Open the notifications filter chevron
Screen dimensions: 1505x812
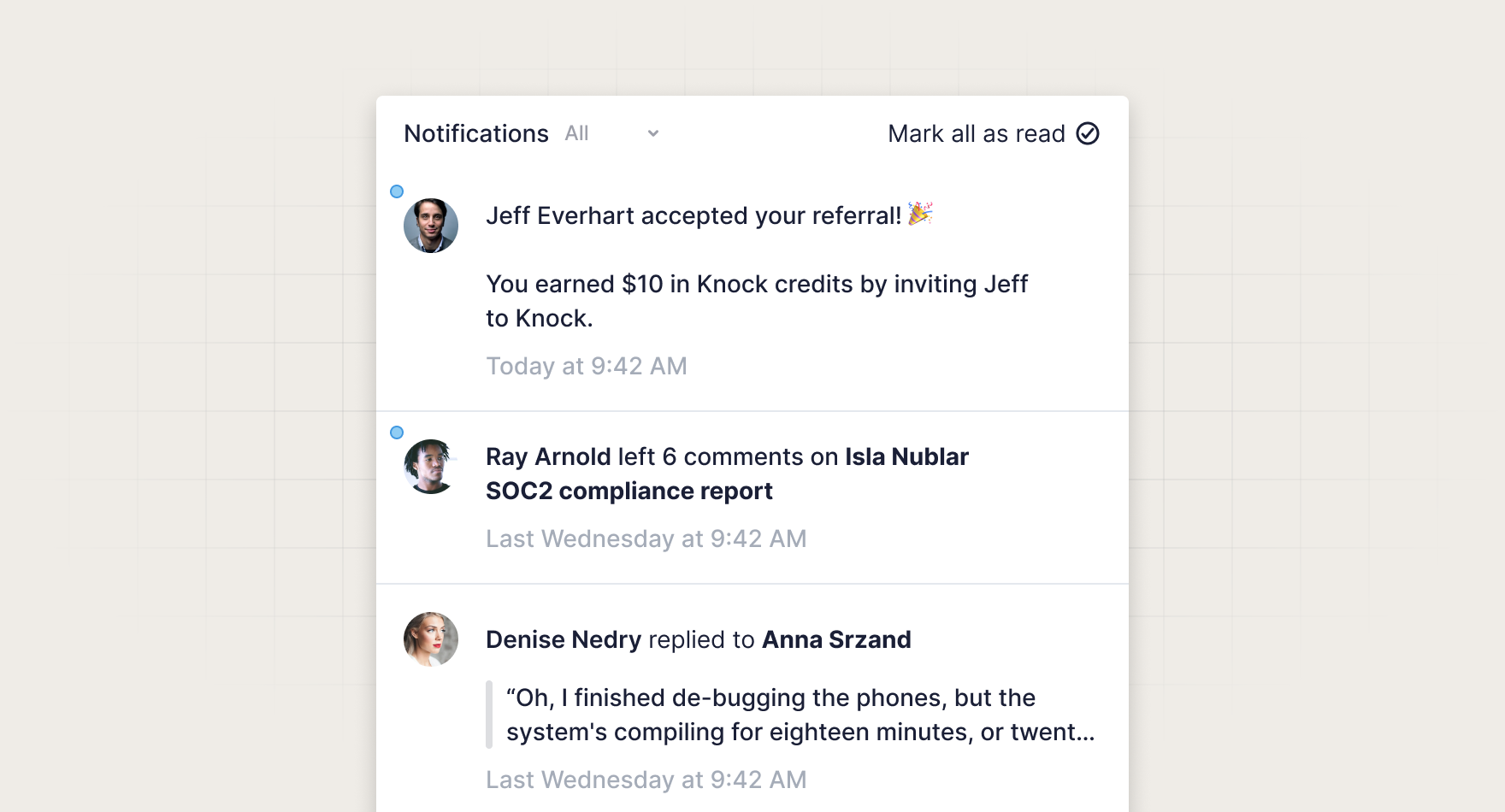(x=653, y=133)
